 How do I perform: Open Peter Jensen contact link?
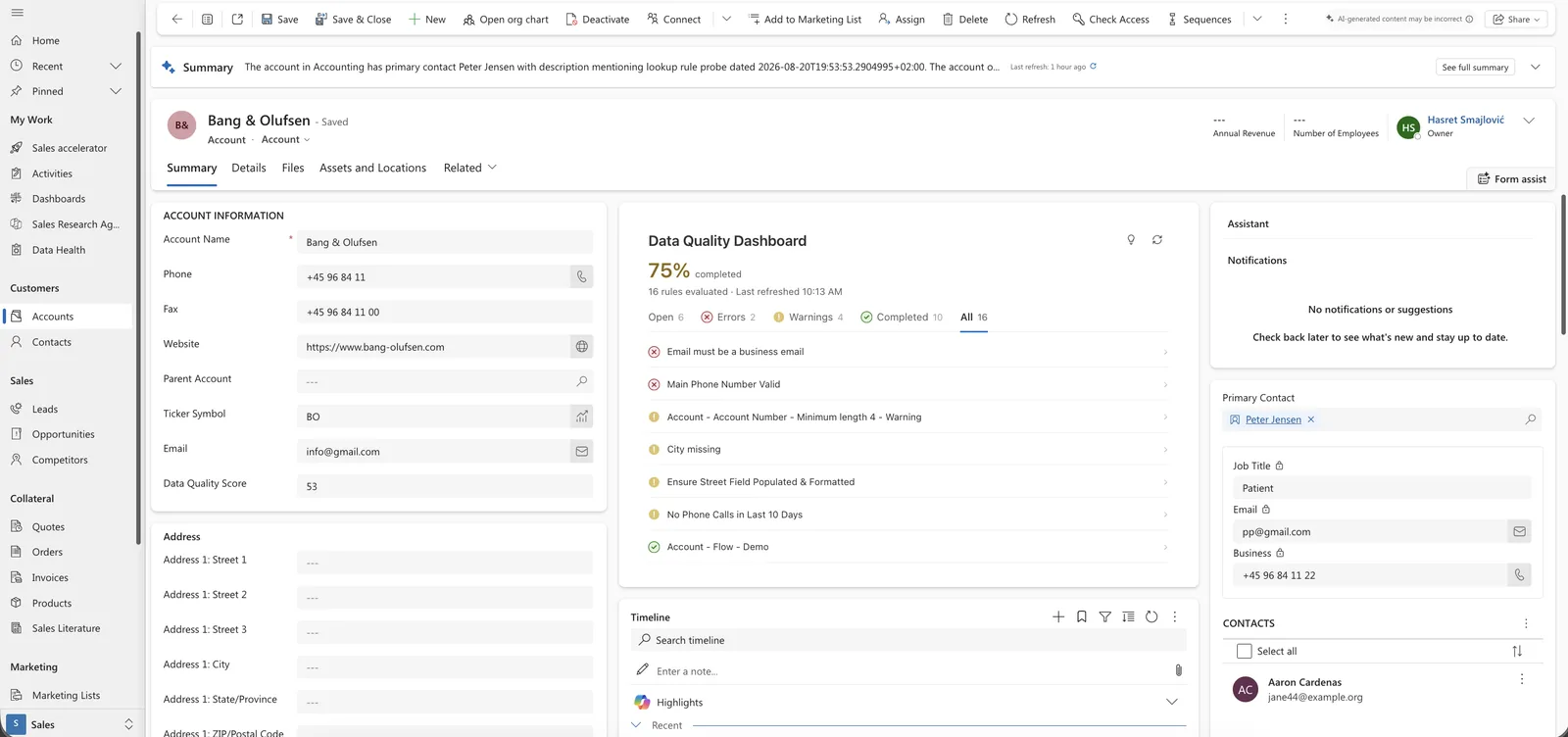[x=1273, y=419]
